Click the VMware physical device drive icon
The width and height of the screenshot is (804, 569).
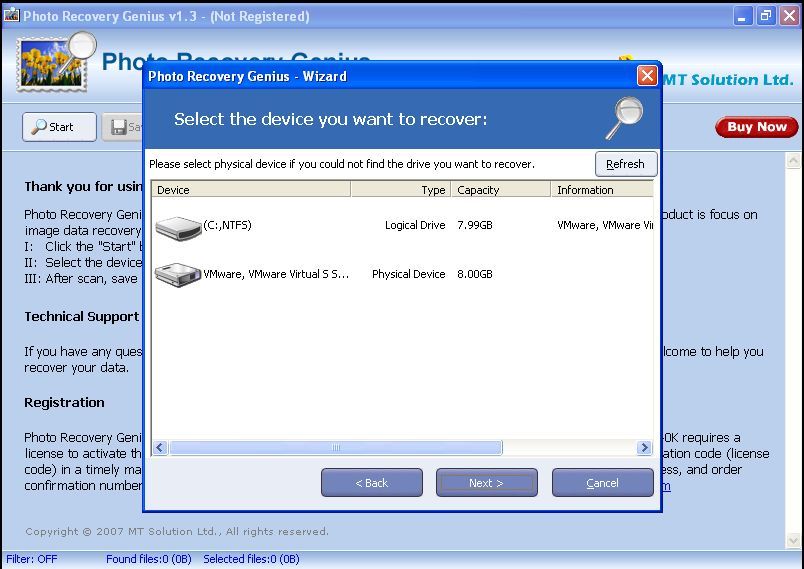pos(178,275)
